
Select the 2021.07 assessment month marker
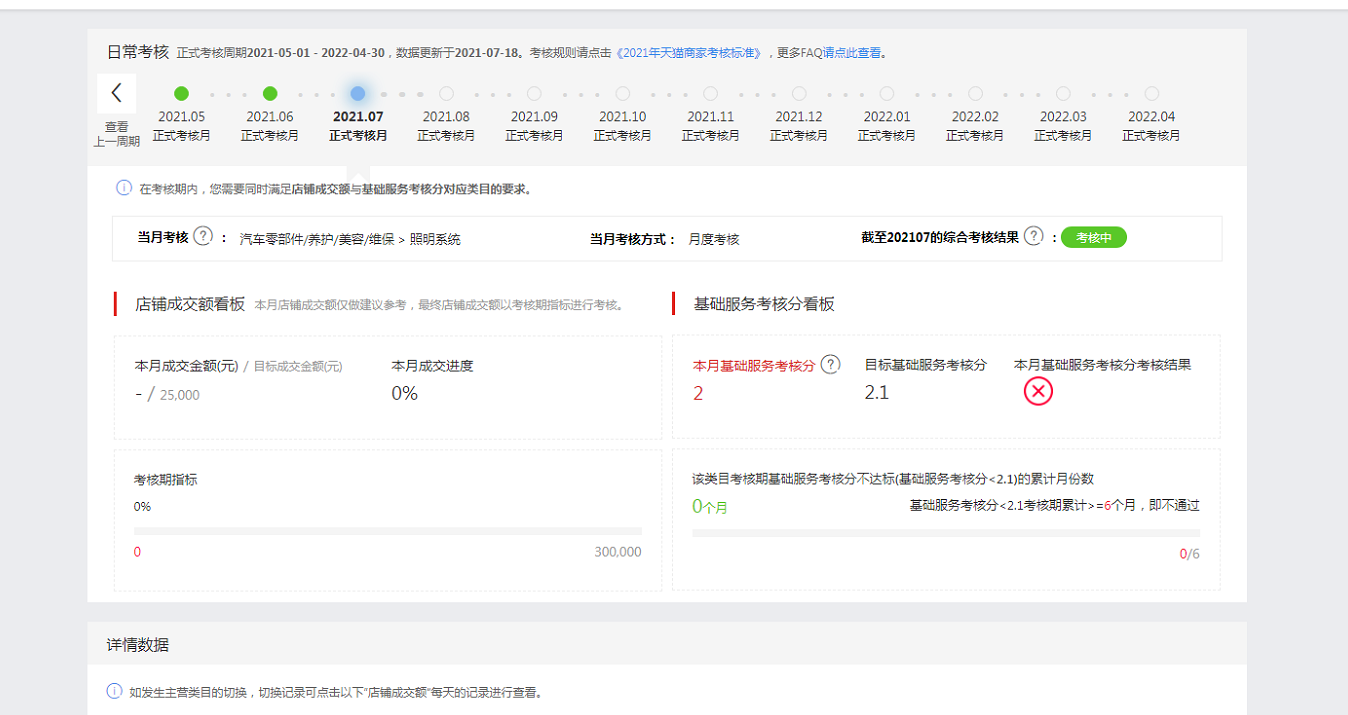[358, 94]
